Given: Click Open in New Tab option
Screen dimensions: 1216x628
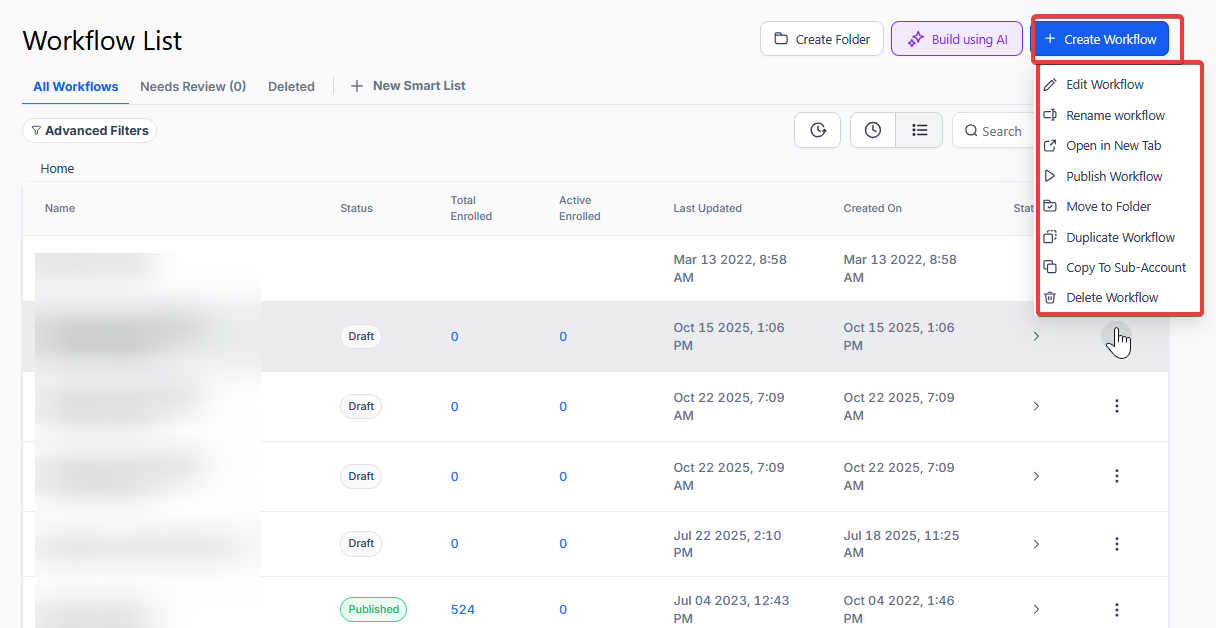Looking at the screenshot, I should tap(1113, 146).
